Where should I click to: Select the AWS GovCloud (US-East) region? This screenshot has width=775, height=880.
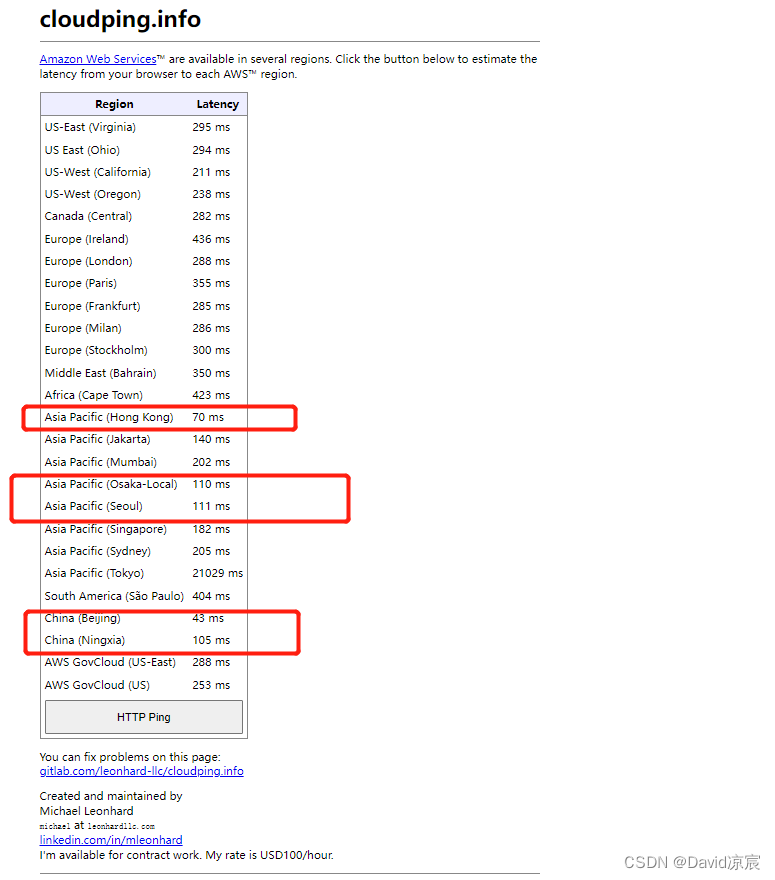tap(110, 662)
